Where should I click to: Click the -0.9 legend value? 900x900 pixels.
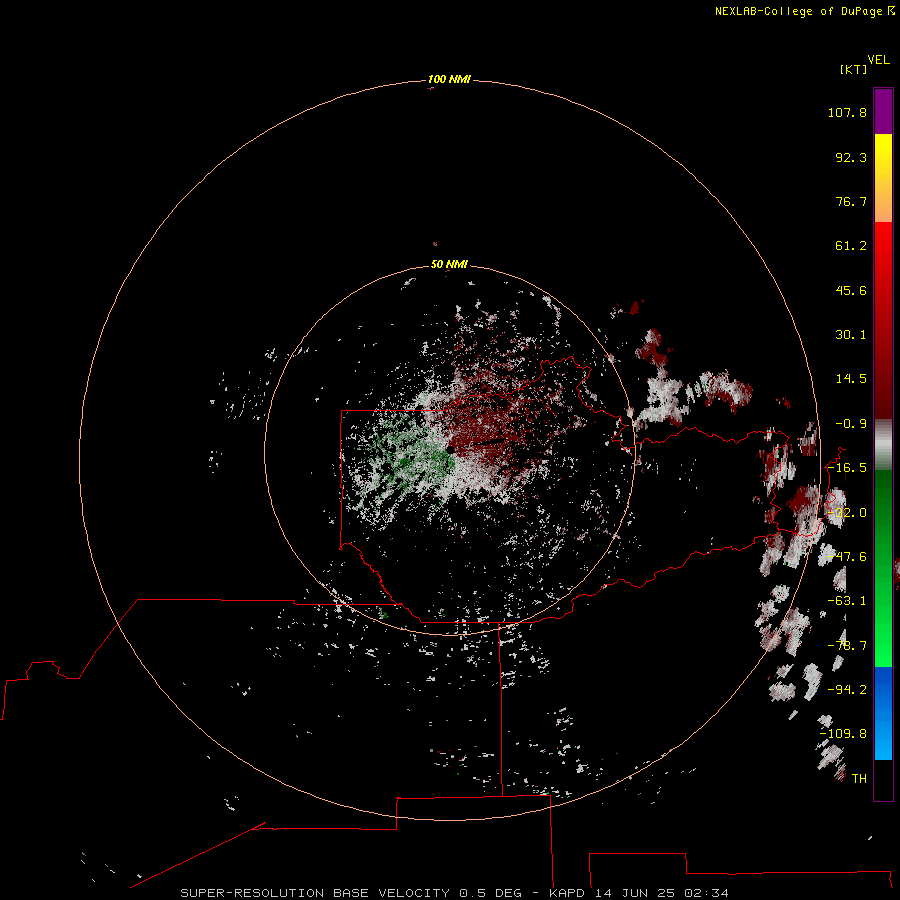click(x=851, y=424)
